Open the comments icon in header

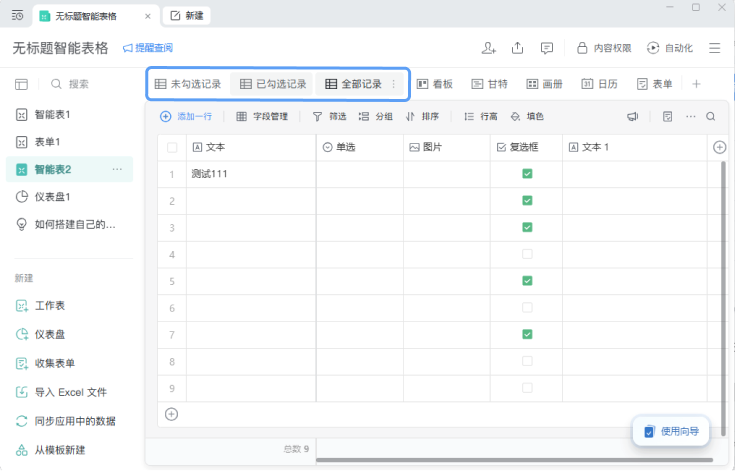(547, 48)
